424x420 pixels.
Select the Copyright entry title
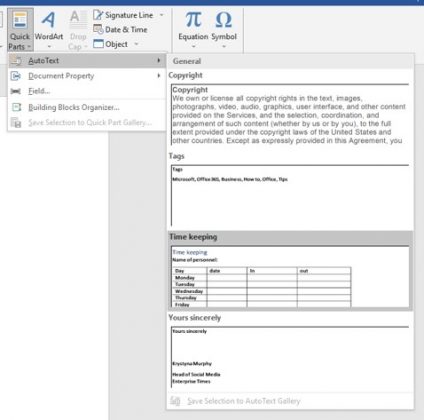185,76
